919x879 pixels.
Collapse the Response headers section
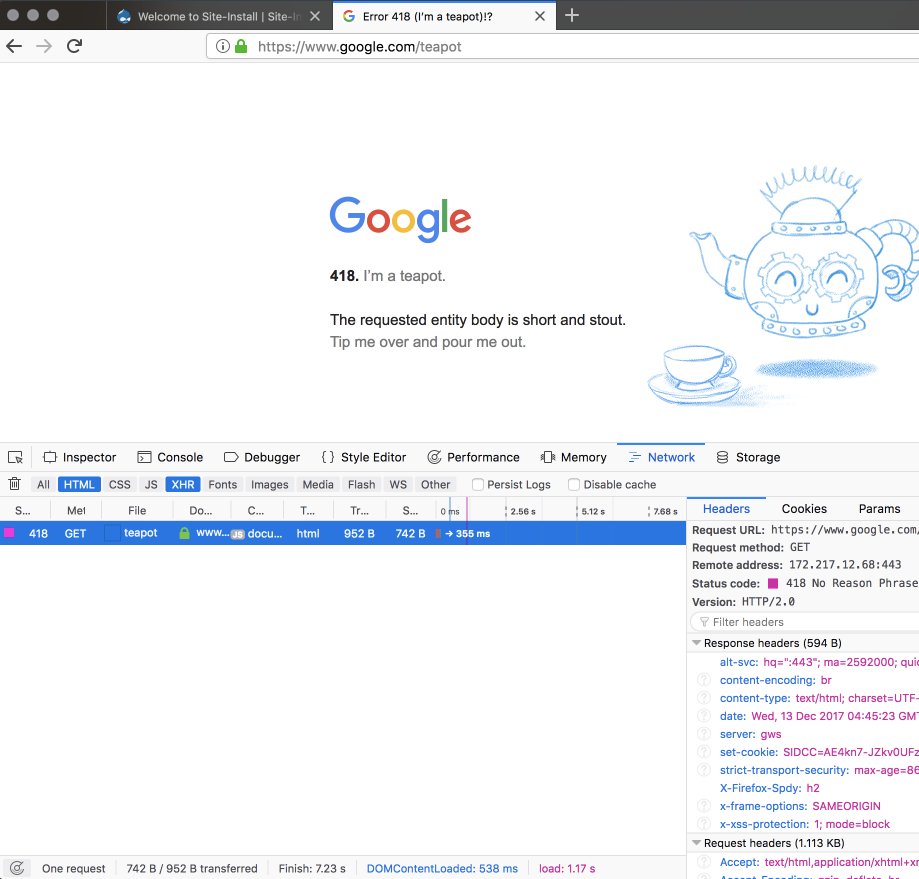pos(697,643)
